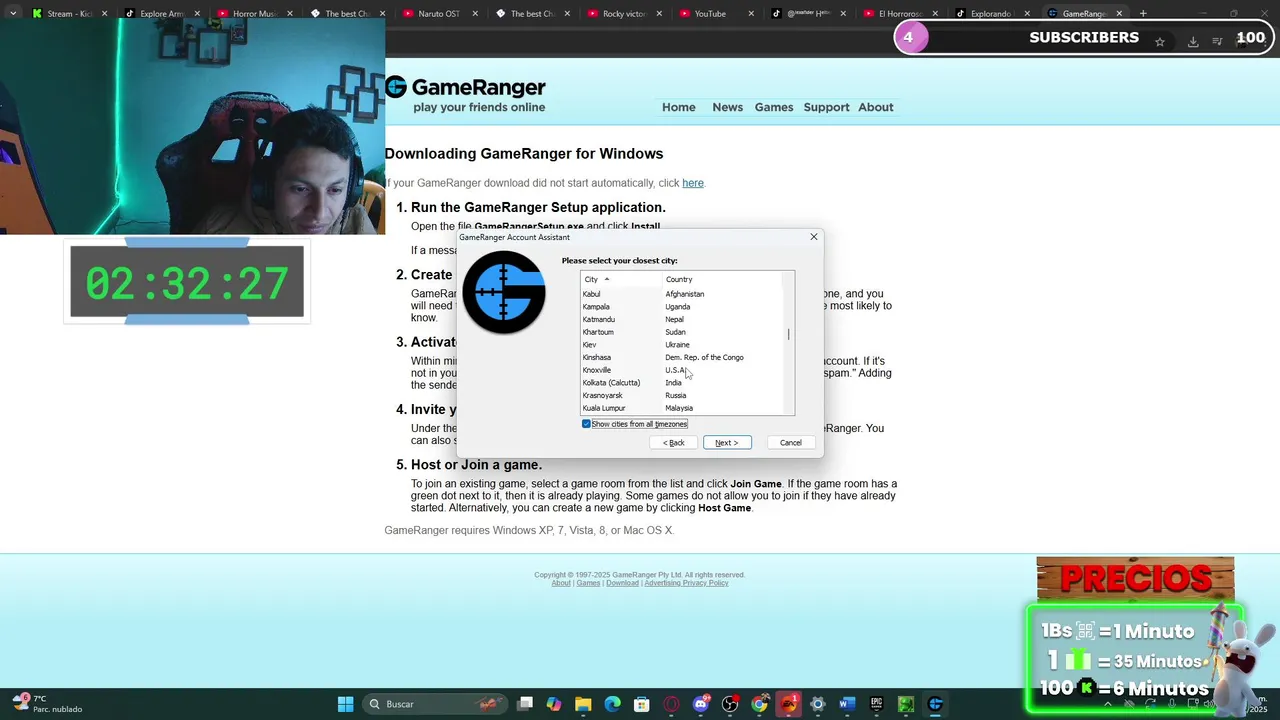Open new browser tab with plus
The height and width of the screenshot is (720, 1280).
[1143, 14]
